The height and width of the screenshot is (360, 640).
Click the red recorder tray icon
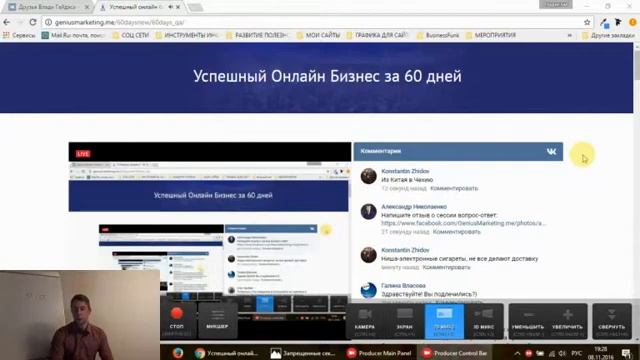528,353
